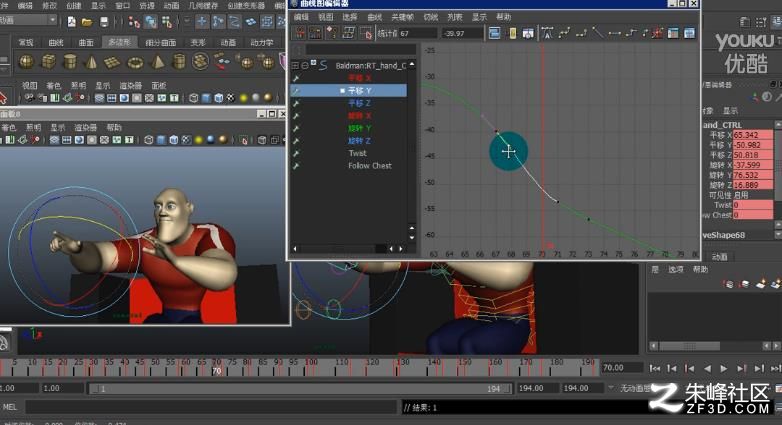Click scroll-up arrow in Graph Editor outliner
This screenshot has height=425, width=782.
(x=412, y=65)
